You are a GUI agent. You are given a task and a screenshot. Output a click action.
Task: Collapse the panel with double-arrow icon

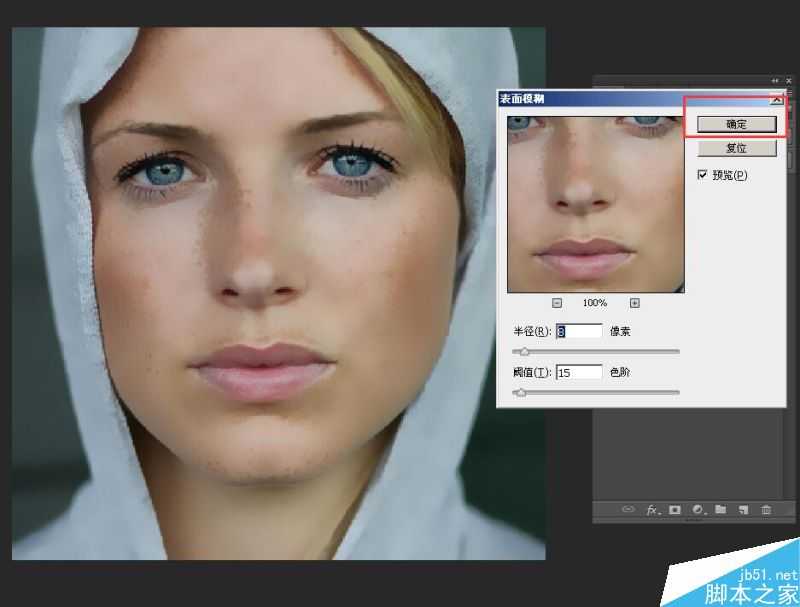774,81
